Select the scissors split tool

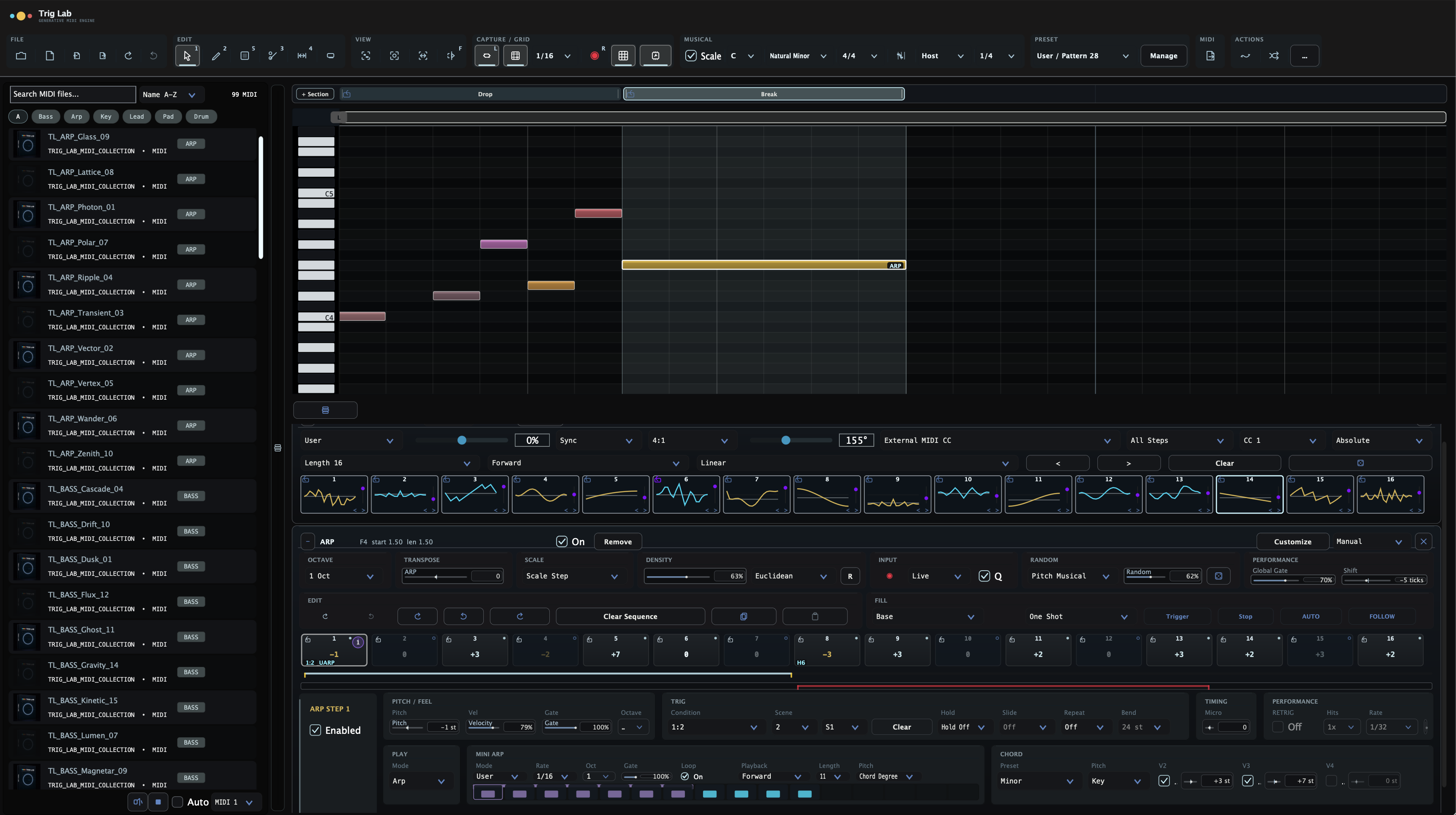(273, 55)
